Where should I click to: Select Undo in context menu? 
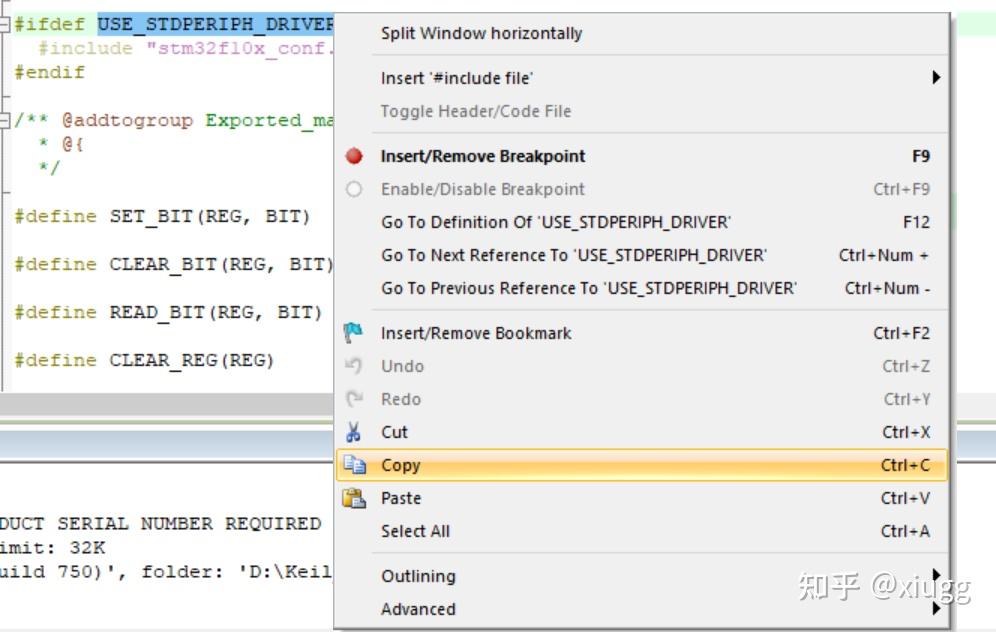click(642, 366)
